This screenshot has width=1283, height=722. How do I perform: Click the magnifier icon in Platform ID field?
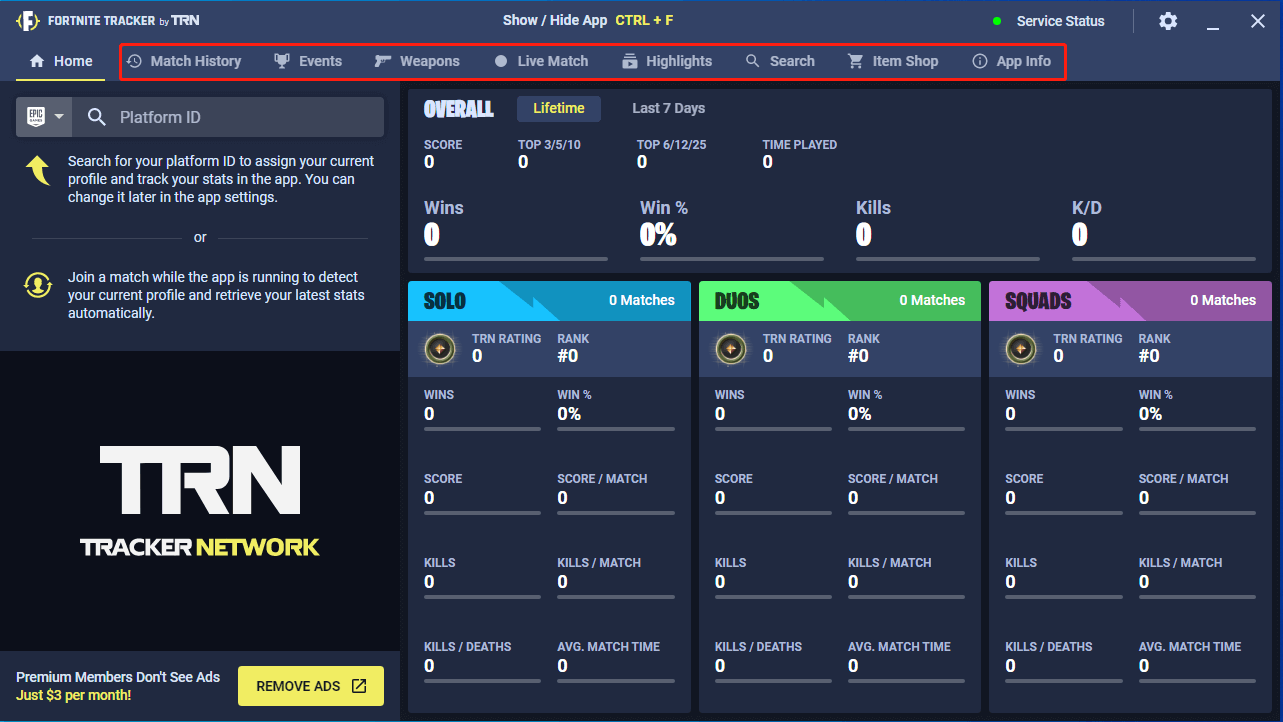[x=97, y=117]
